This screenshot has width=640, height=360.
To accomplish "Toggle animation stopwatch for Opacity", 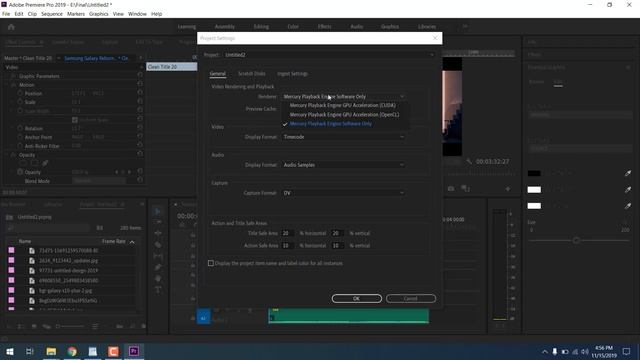I will [20, 172].
